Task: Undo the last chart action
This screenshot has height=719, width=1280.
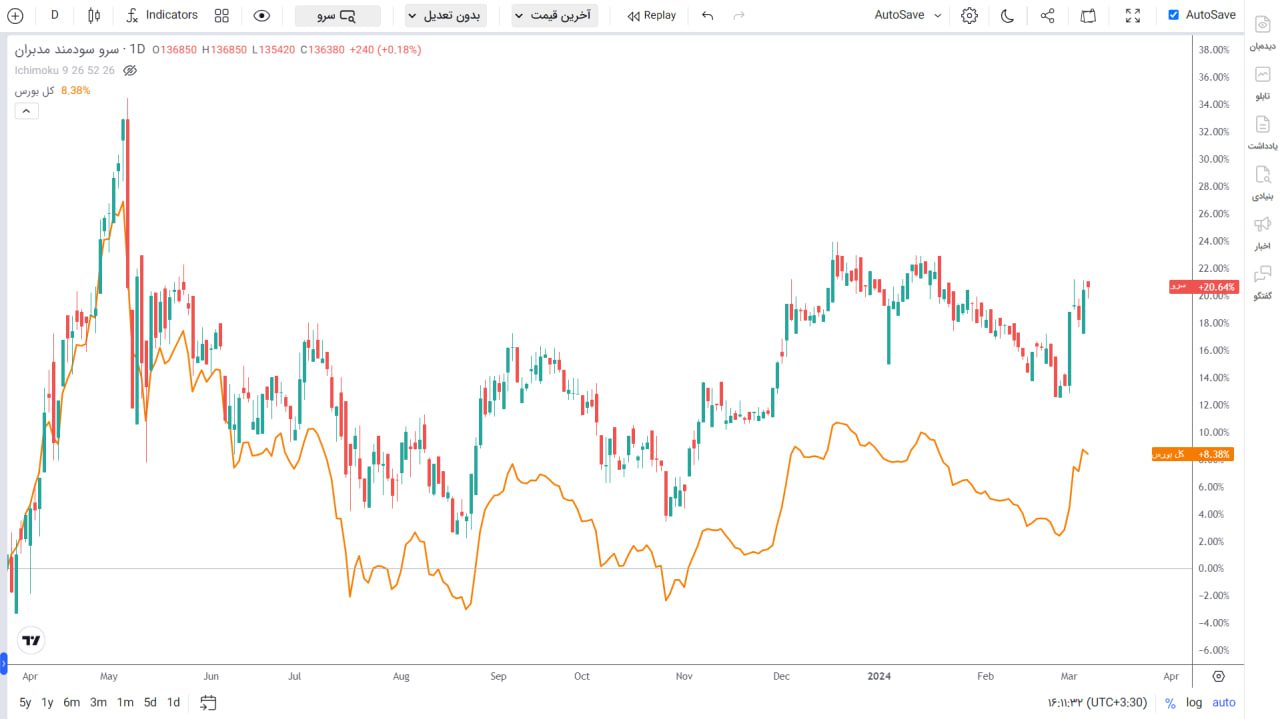Action: 708,16
